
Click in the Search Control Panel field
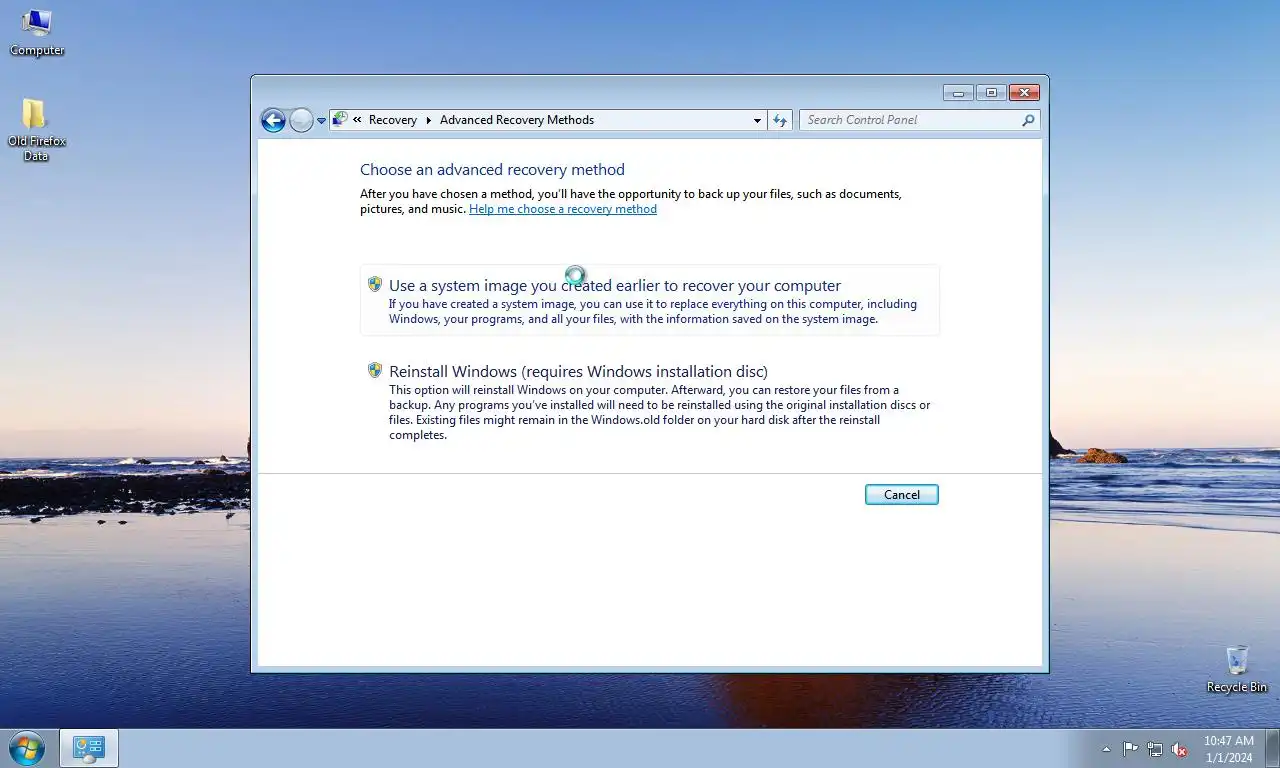click(910, 120)
